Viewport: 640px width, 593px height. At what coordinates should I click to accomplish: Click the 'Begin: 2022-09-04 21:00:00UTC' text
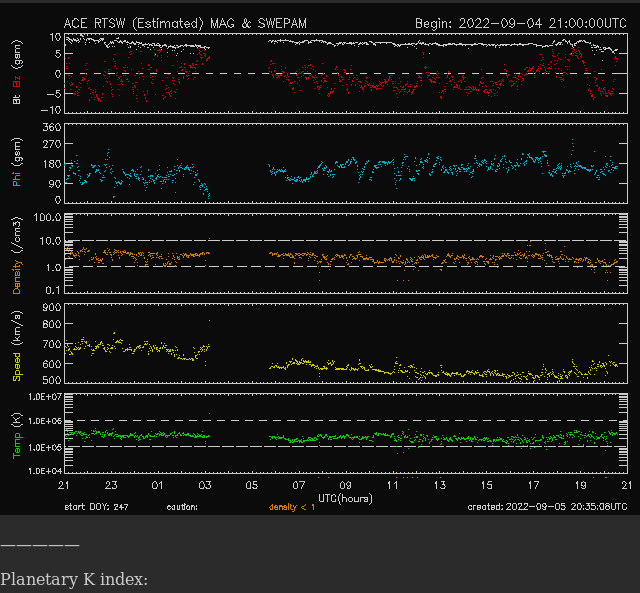pos(520,24)
